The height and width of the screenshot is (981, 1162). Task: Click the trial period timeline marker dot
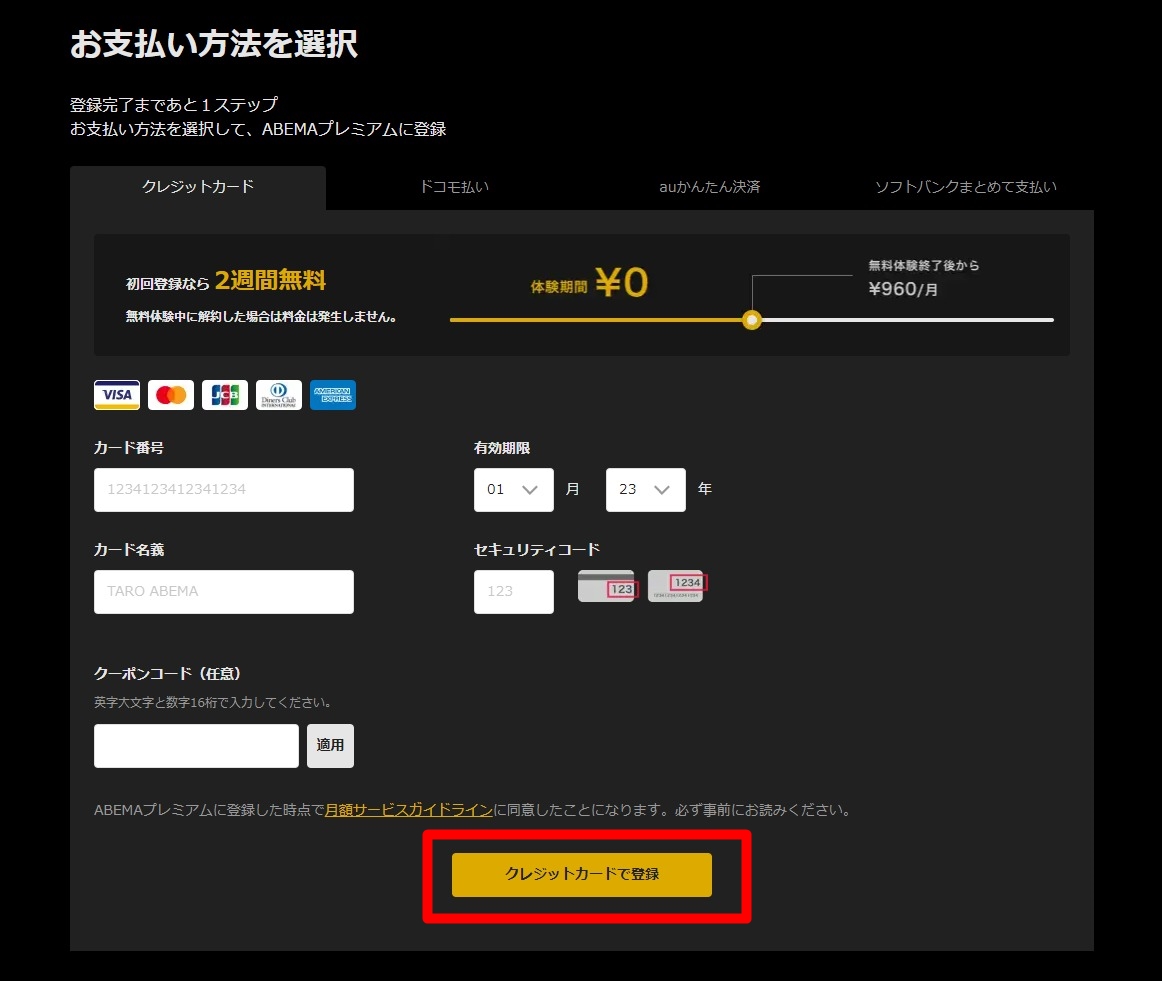752,320
